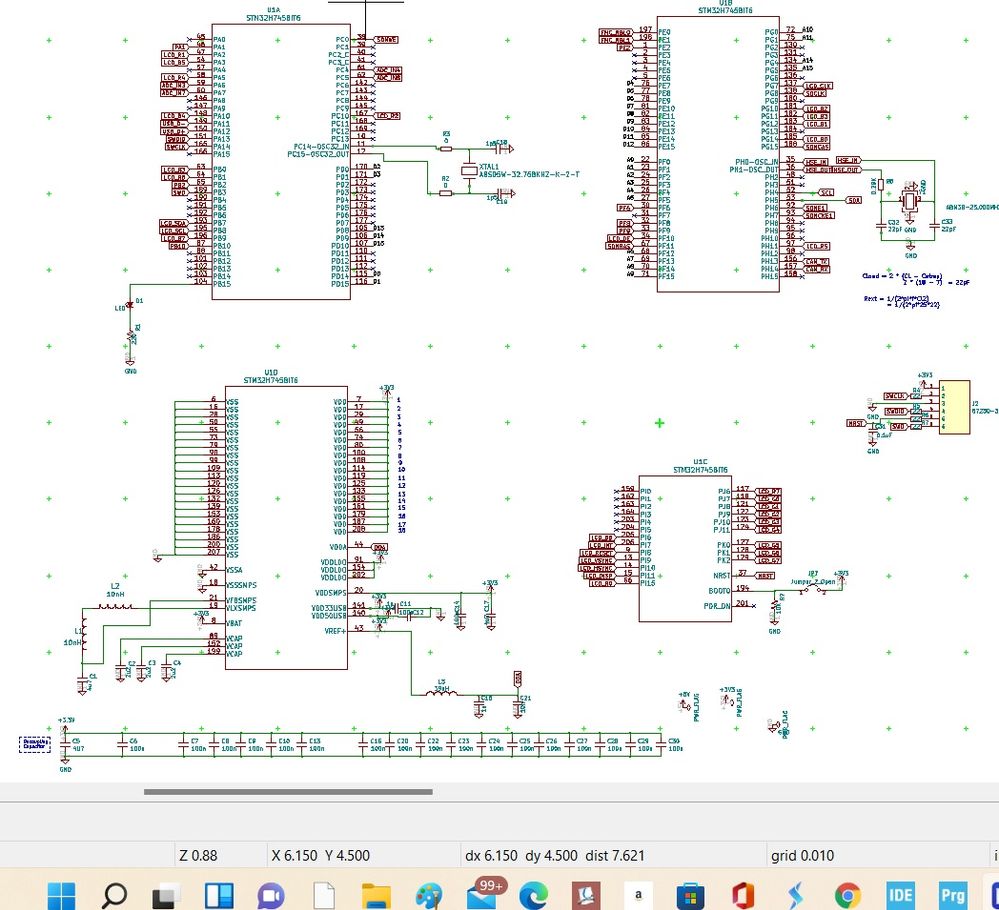Click the CAN_TX net label
The width and height of the screenshot is (999, 910).
point(818,262)
